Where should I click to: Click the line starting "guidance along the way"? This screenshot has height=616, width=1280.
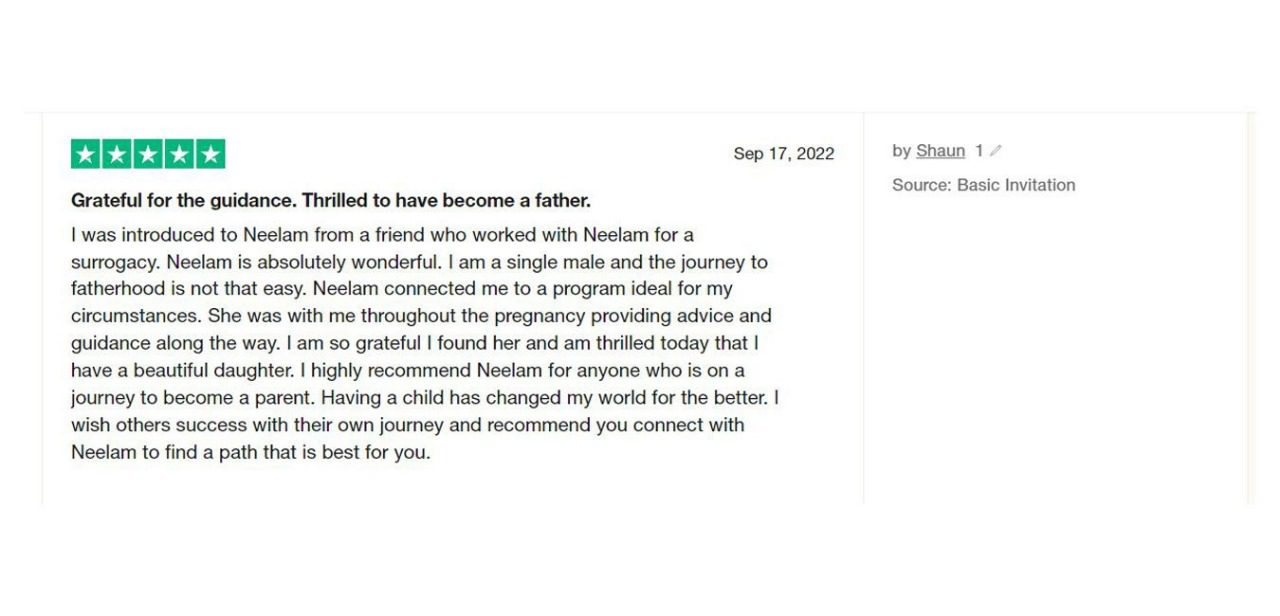click(415, 343)
